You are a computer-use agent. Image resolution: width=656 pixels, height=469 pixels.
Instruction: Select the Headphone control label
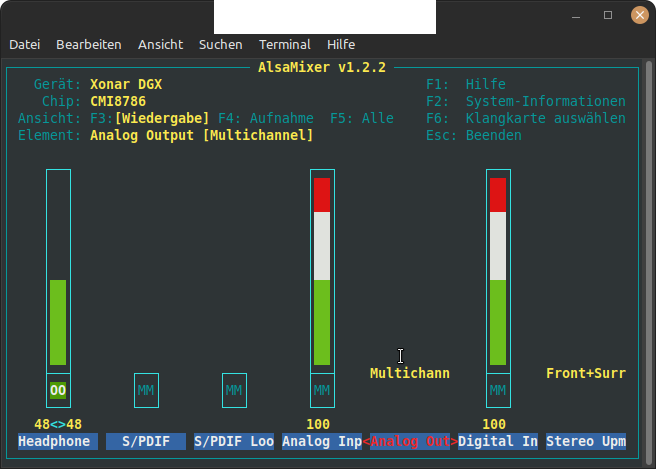pyautogui.click(x=58, y=441)
